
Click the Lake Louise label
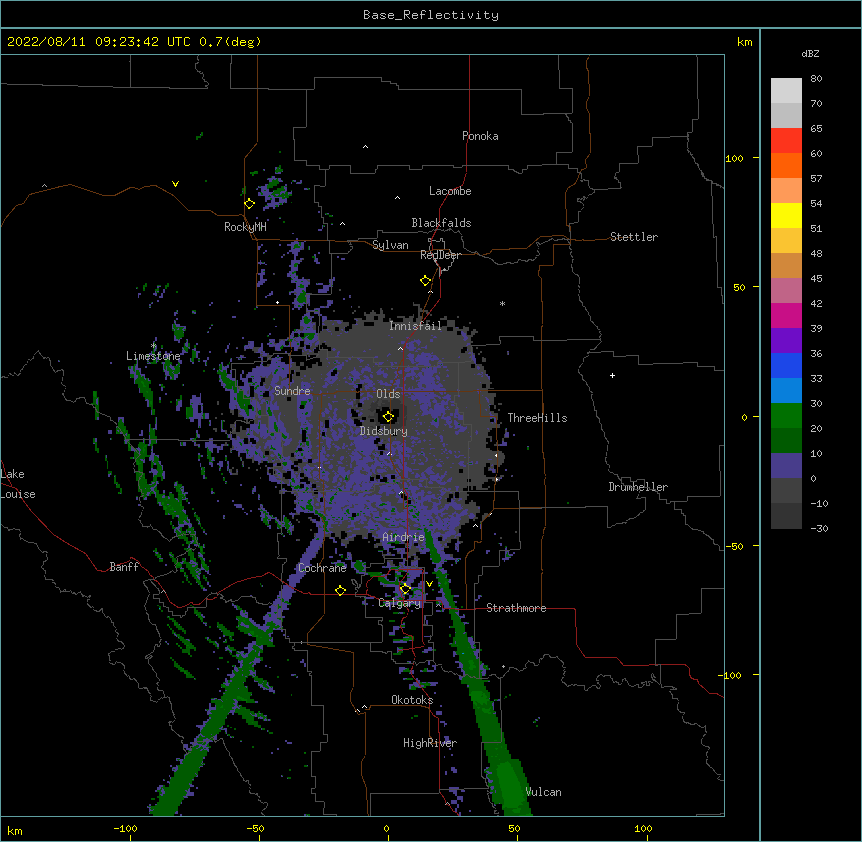18,484
